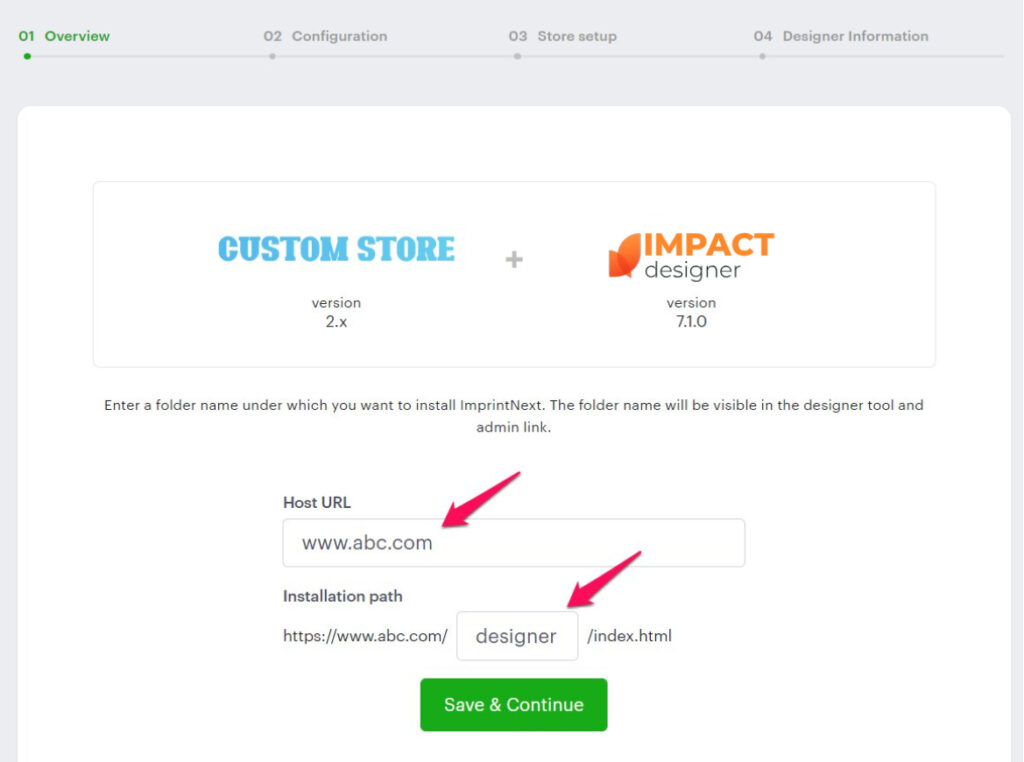Click the Installation path label
The image size is (1024, 762).
[343, 596]
